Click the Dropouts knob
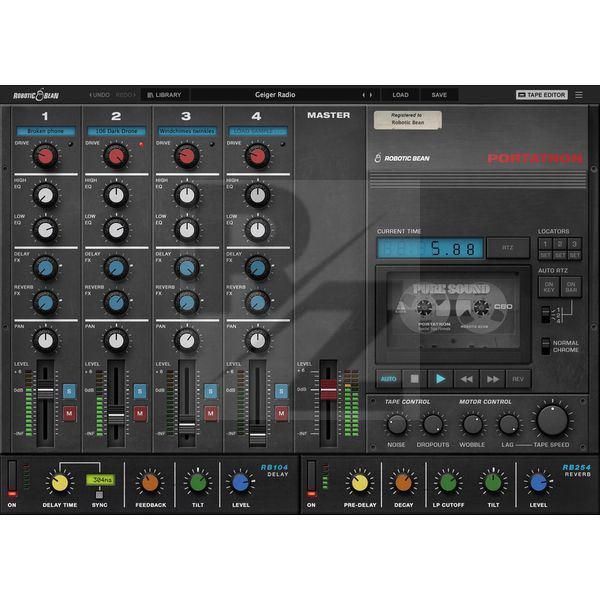The height and width of the screenshot is (600, 600). tap(433, 424)
